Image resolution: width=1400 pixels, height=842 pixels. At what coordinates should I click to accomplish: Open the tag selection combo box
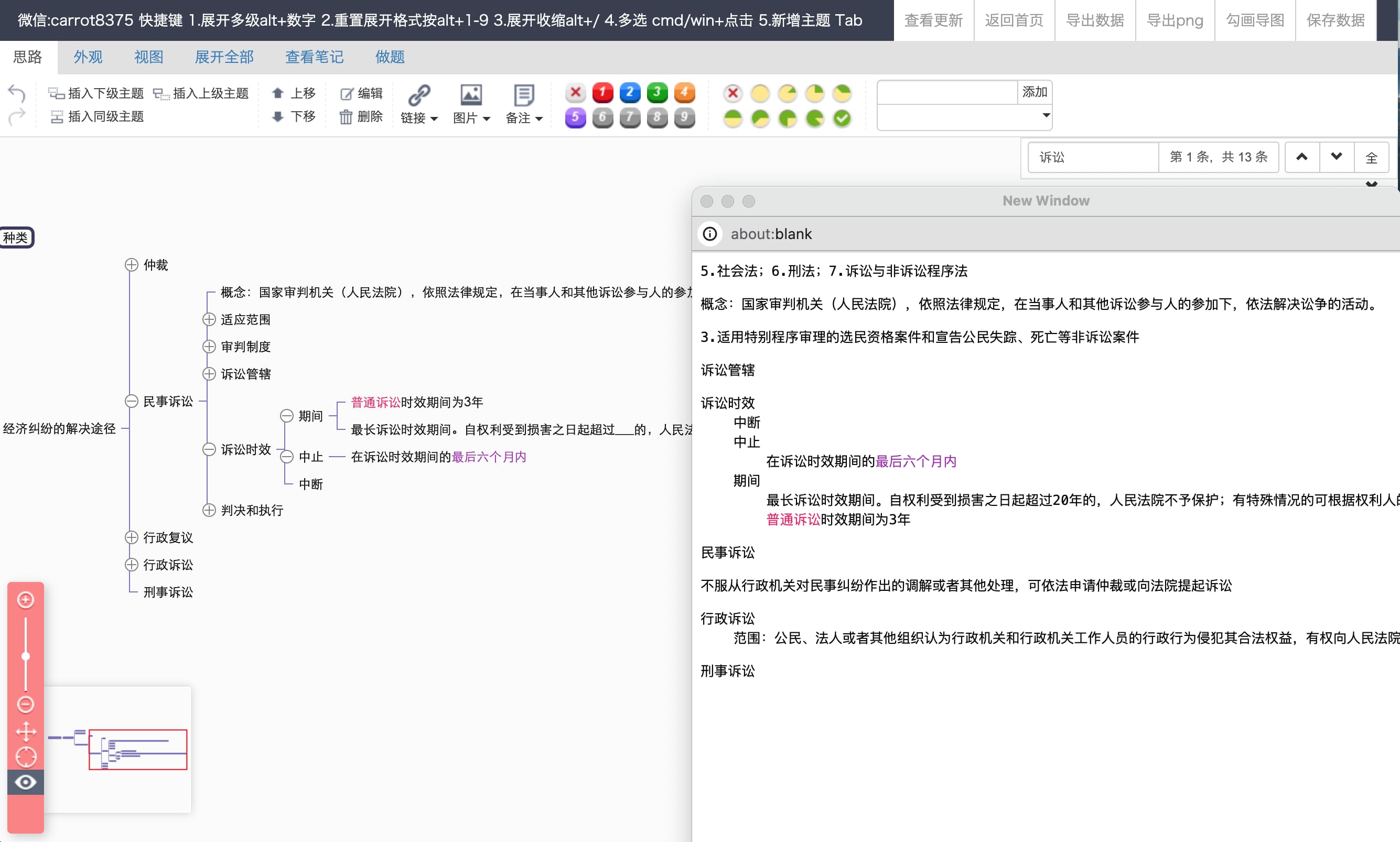(964, 117)
